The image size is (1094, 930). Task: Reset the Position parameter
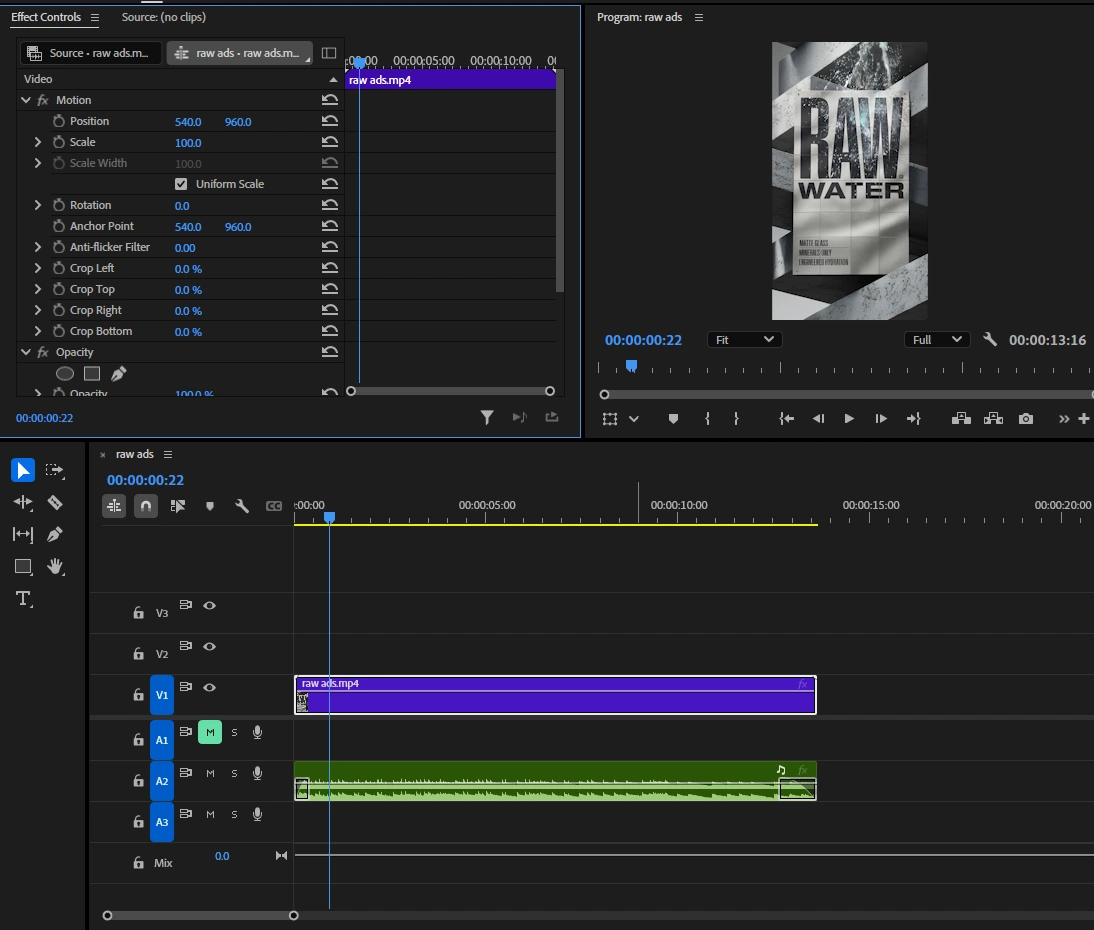tap(329, 121)
